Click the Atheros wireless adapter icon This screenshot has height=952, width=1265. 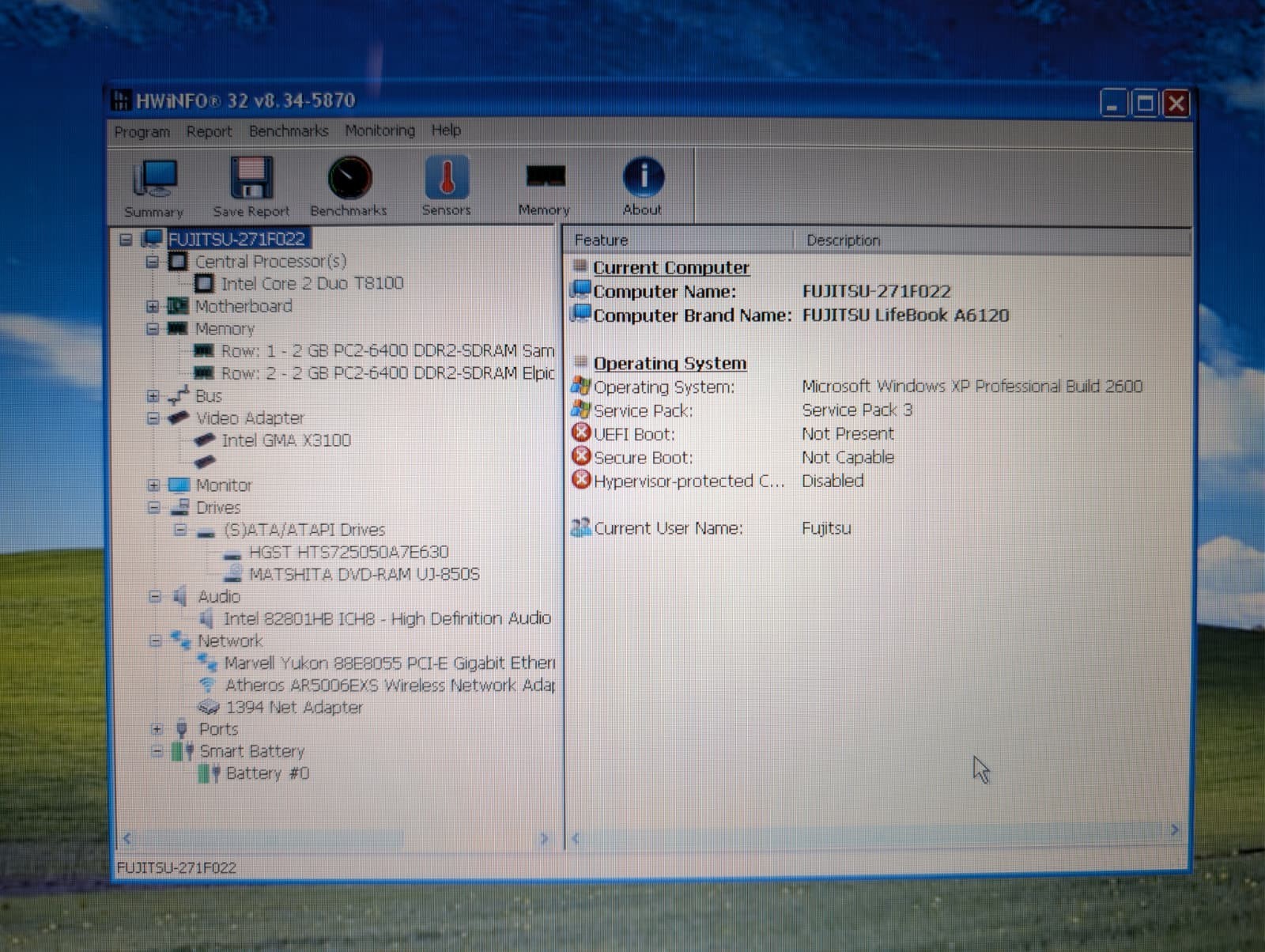(x=208, y=684)
